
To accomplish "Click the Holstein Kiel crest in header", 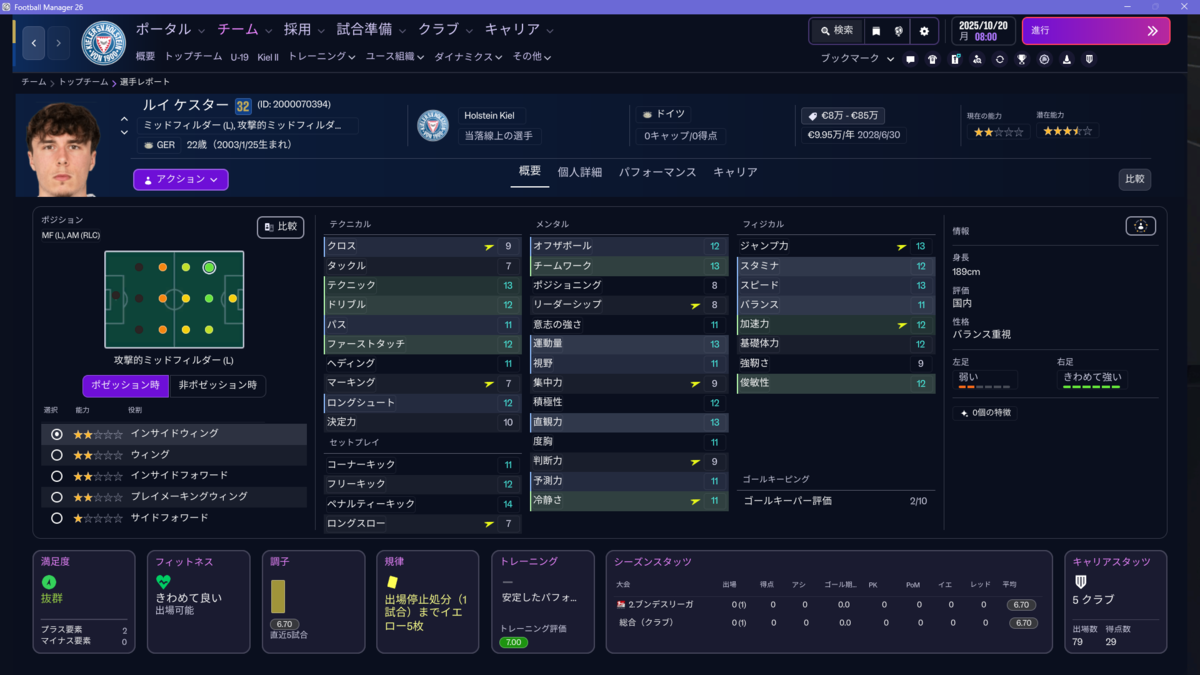I will point(103,44).
